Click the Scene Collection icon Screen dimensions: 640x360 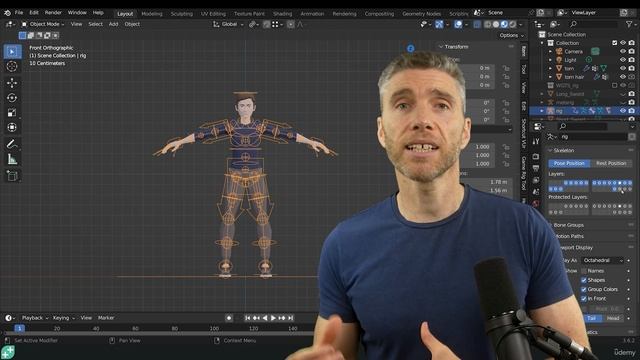pyautogui.click(x=542, y=35)
